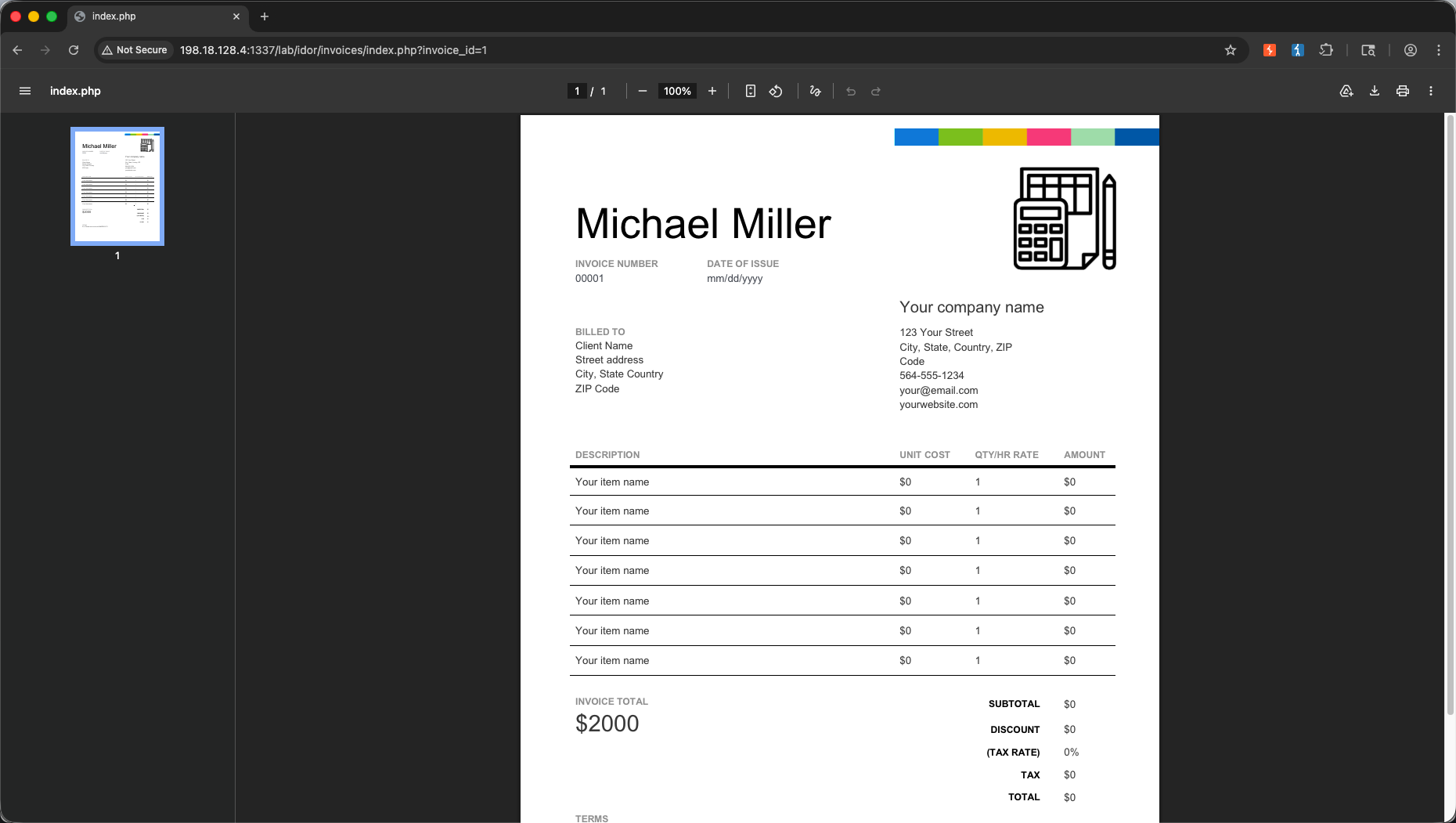The height and width of the screenshot is (823, 1456).
Task: Click the browser forward arrow
Action: pyautogui.click(x=45, y=50)
